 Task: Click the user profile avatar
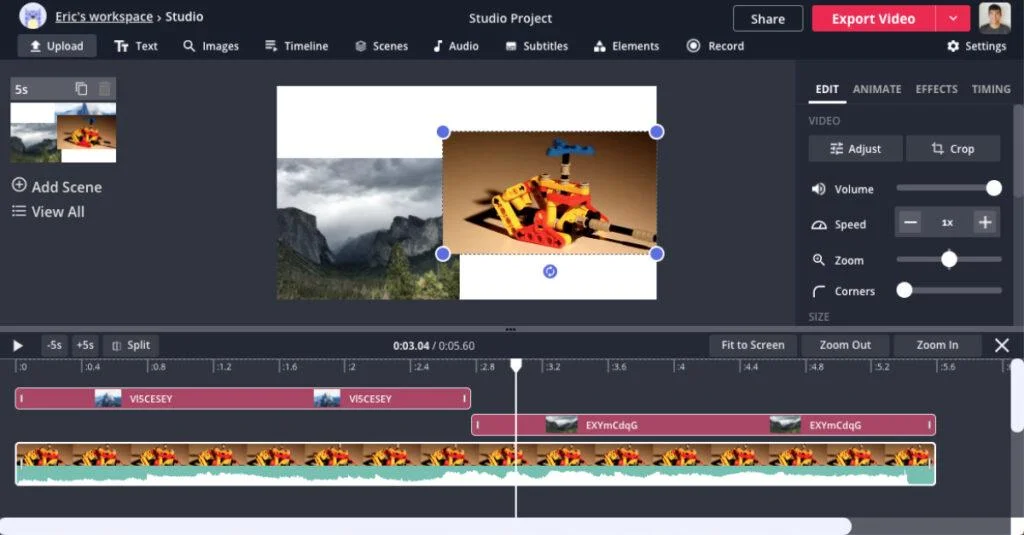coord(994,18)
